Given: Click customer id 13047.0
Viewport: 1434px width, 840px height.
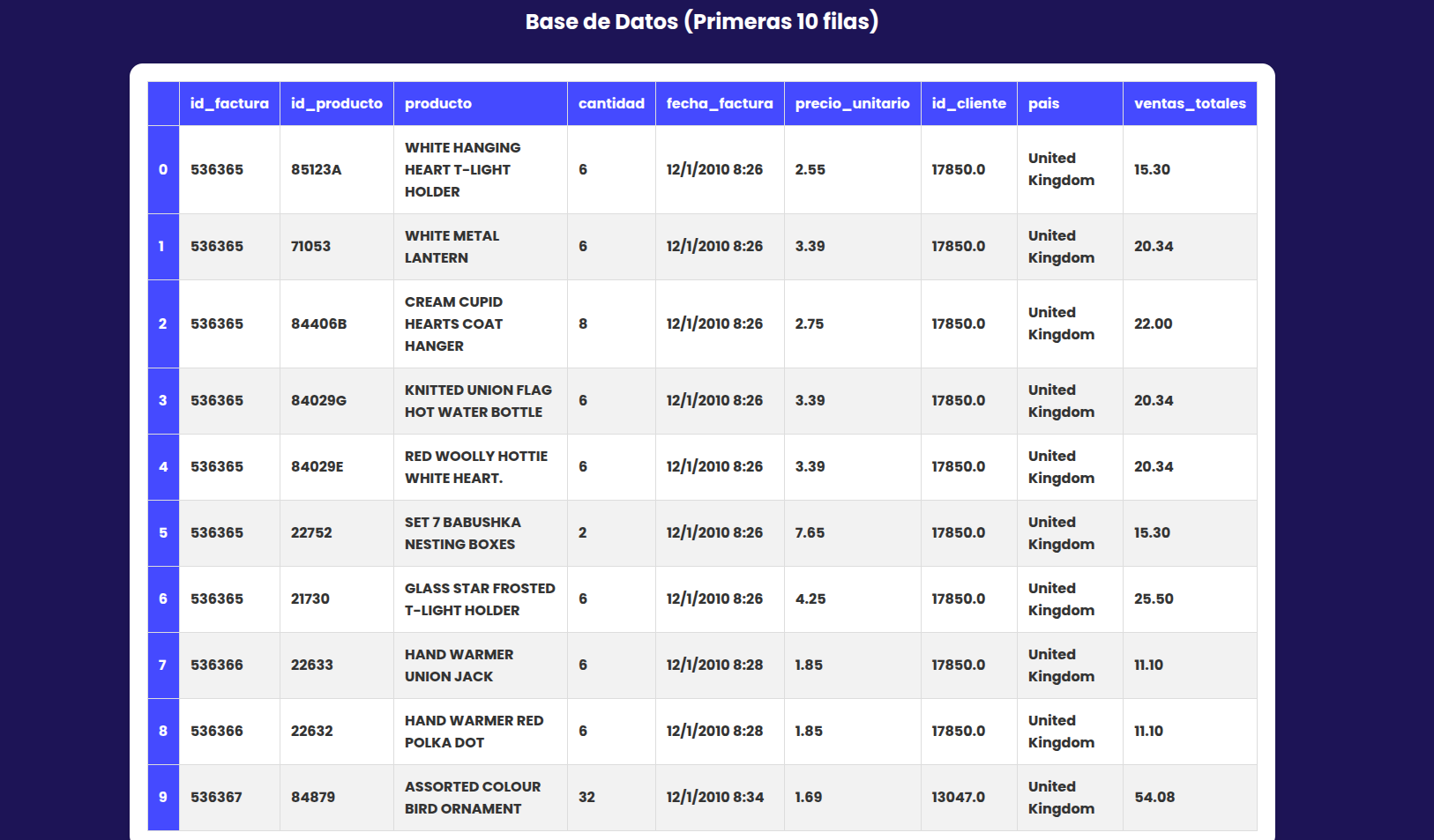Looking at the screenshot, I should [x=959, y=798].
